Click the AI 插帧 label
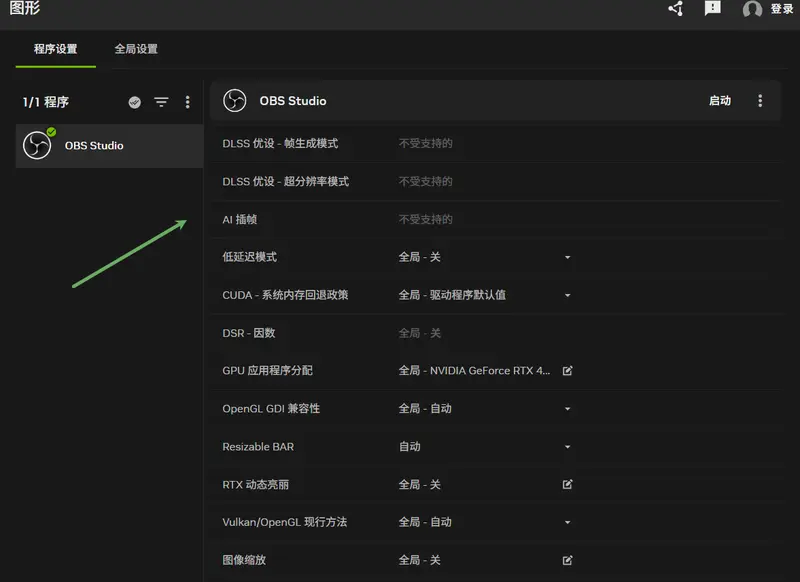Screen dimensions: 800x582 coord(240,219)
